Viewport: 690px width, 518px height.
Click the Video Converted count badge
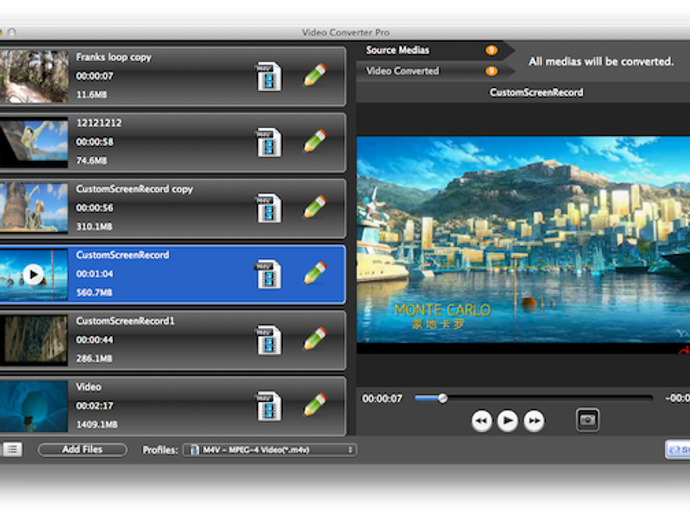click(x=492, y=71)
